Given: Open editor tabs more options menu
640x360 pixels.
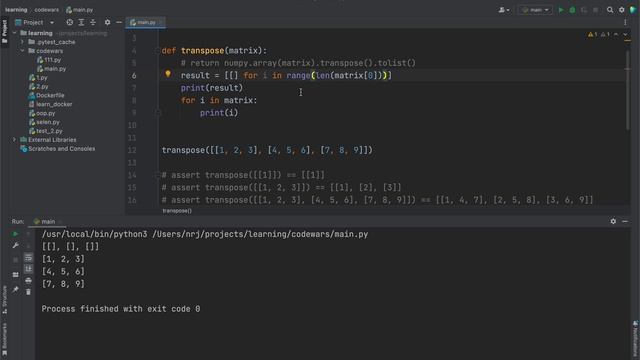Looking at the screenshot, I should [625, 22].
